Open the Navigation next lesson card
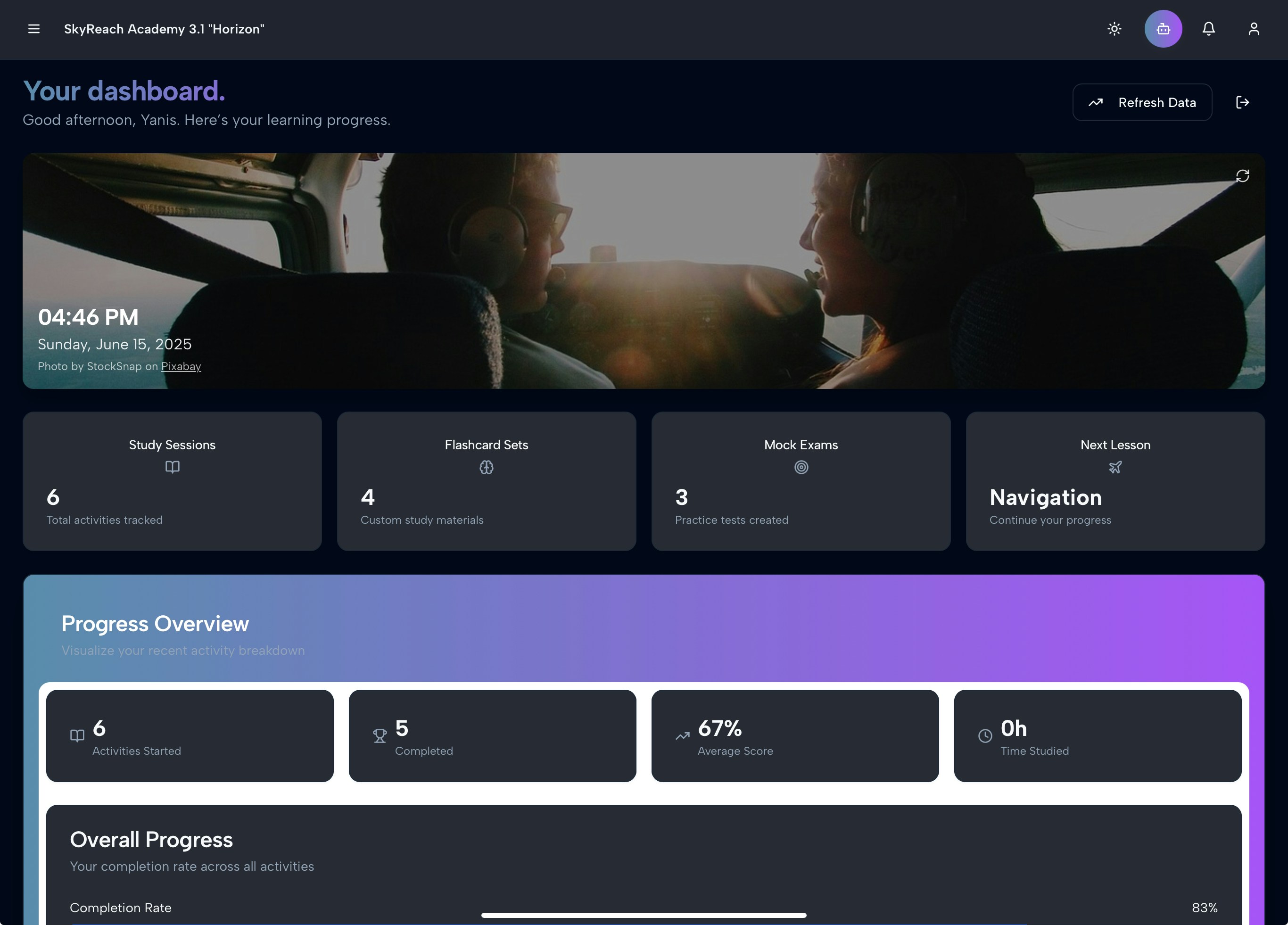 (1115, 481)
